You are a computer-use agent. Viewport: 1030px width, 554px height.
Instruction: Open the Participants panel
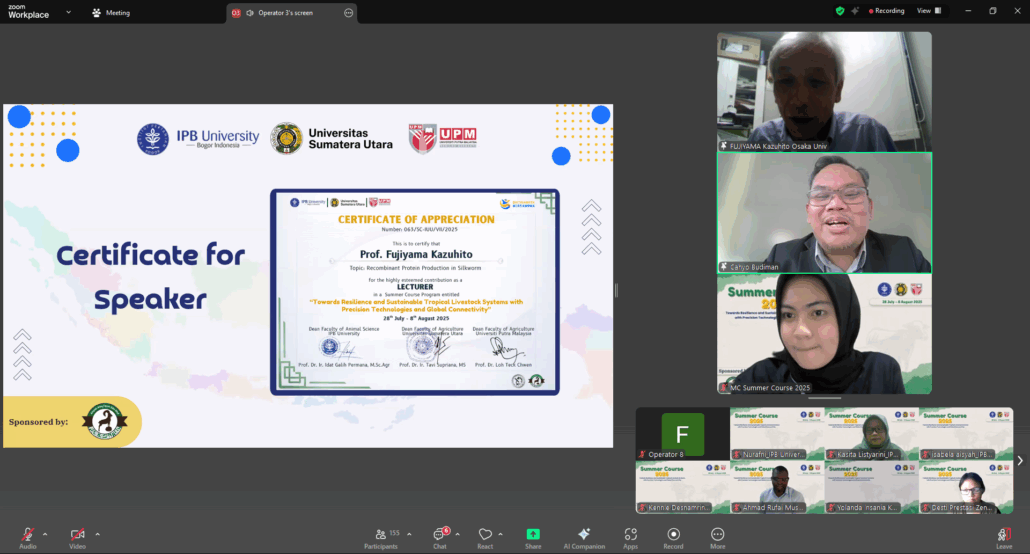[x=380, y=537]
